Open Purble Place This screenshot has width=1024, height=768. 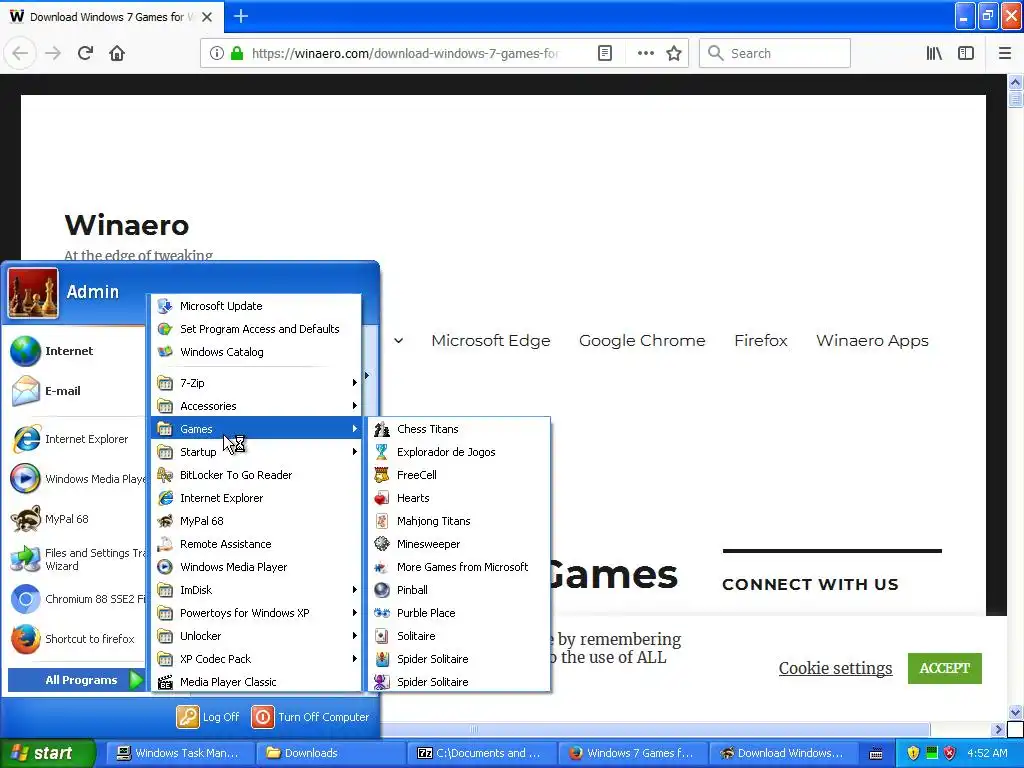459,613
